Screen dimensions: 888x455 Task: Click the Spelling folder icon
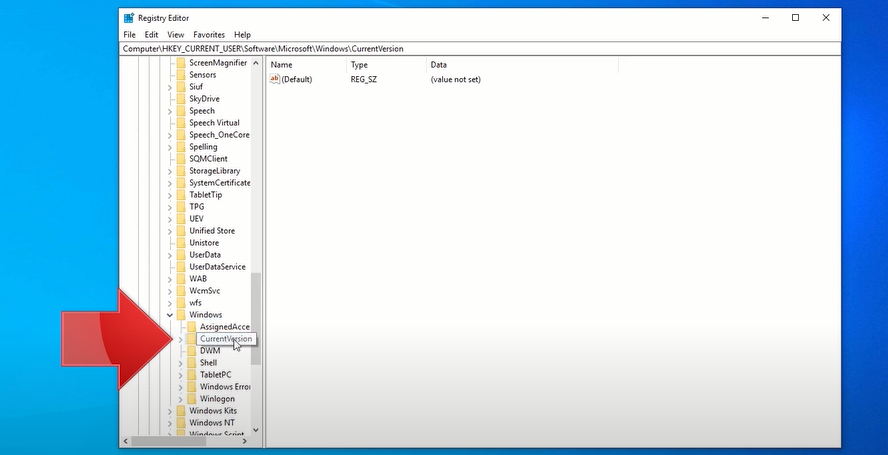pos(181,147)
